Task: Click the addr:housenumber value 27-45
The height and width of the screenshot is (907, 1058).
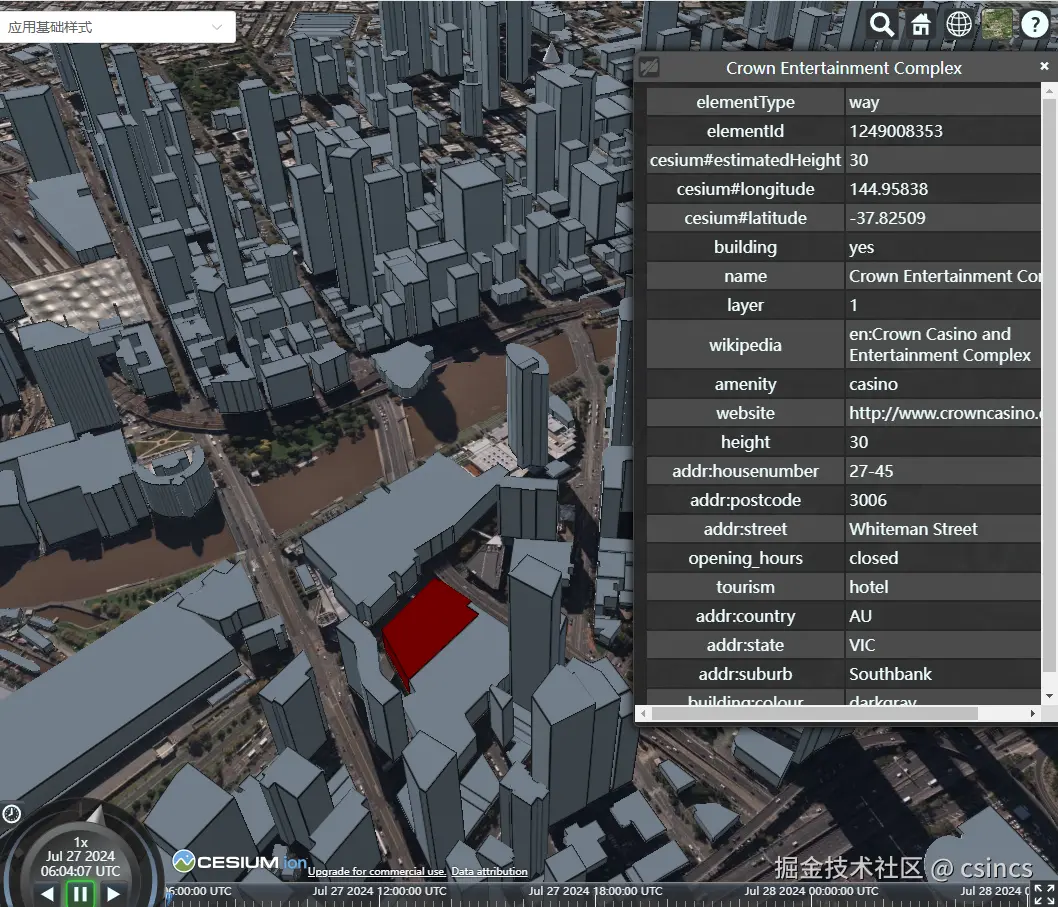Action: (870, 471)
